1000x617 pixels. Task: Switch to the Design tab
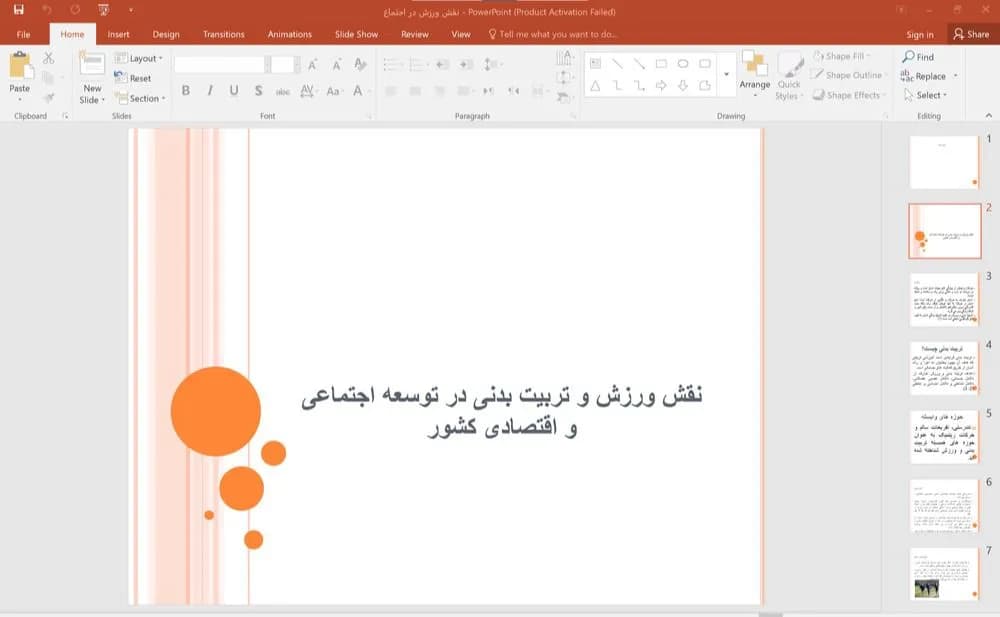(166, 34)
